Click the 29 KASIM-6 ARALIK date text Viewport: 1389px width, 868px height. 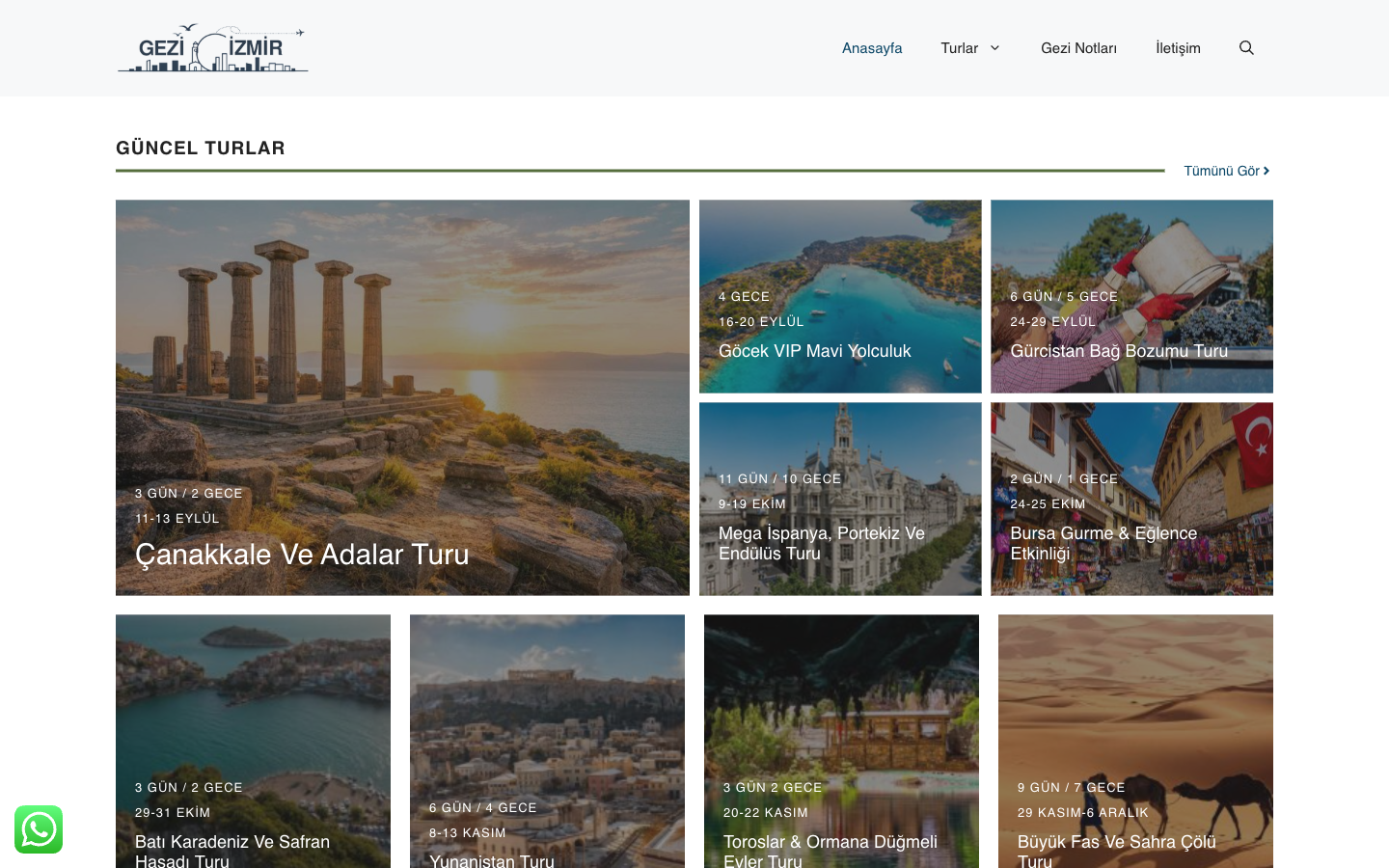[1083, 812]
